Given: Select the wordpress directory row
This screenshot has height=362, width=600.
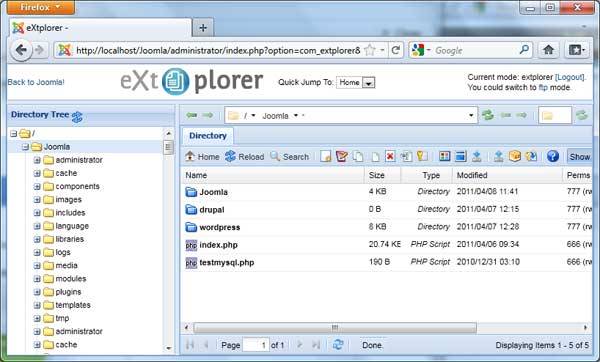Looking at the screenshot, I should point(386,227).
